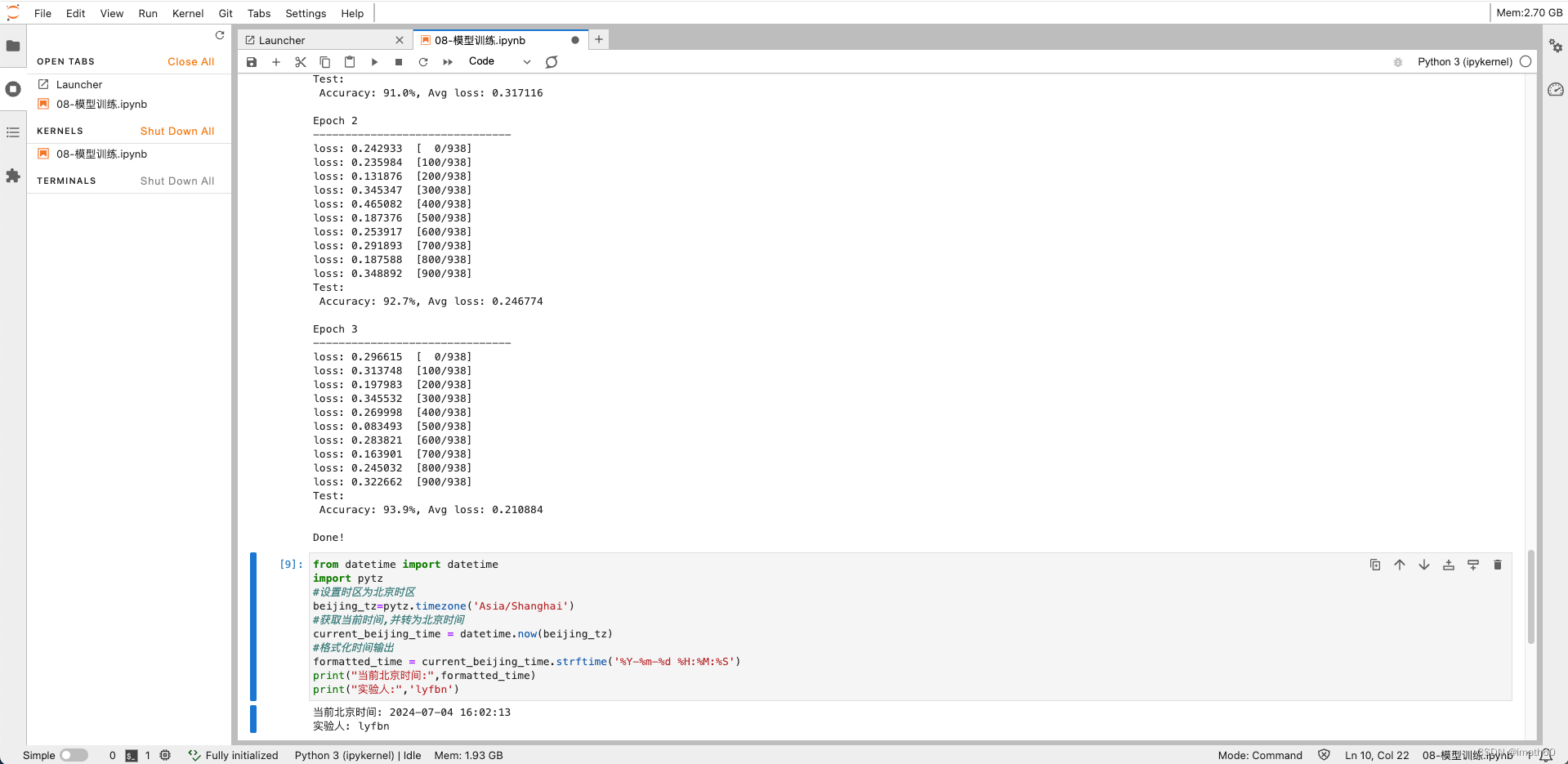Insert a new cell below with the plus icon
Screen dimensions: 1568x764
[x=276, y=62]
